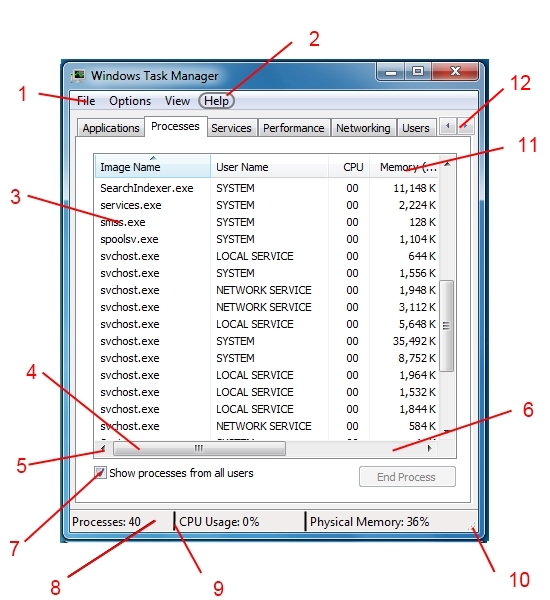550x600 pixels.
Task: Minimize the Task Manager window
Action: 391,72
